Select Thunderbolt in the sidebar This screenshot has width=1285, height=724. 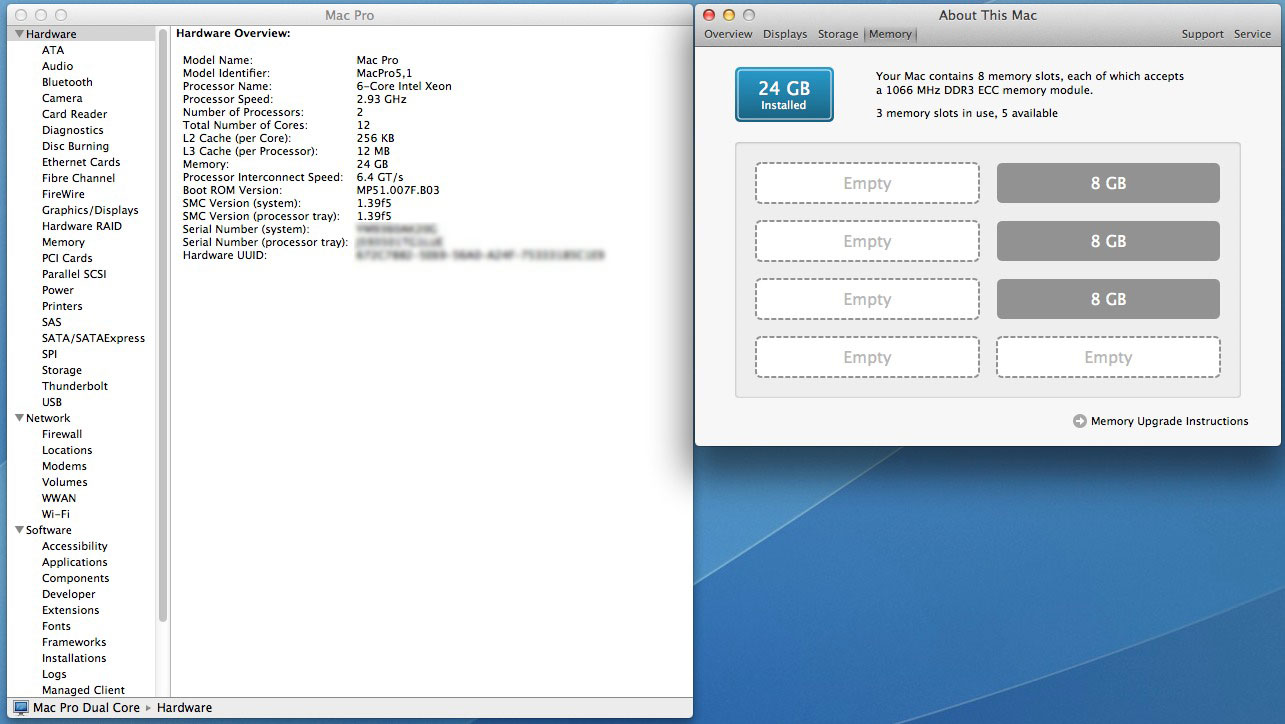click(x=75, y=386)
